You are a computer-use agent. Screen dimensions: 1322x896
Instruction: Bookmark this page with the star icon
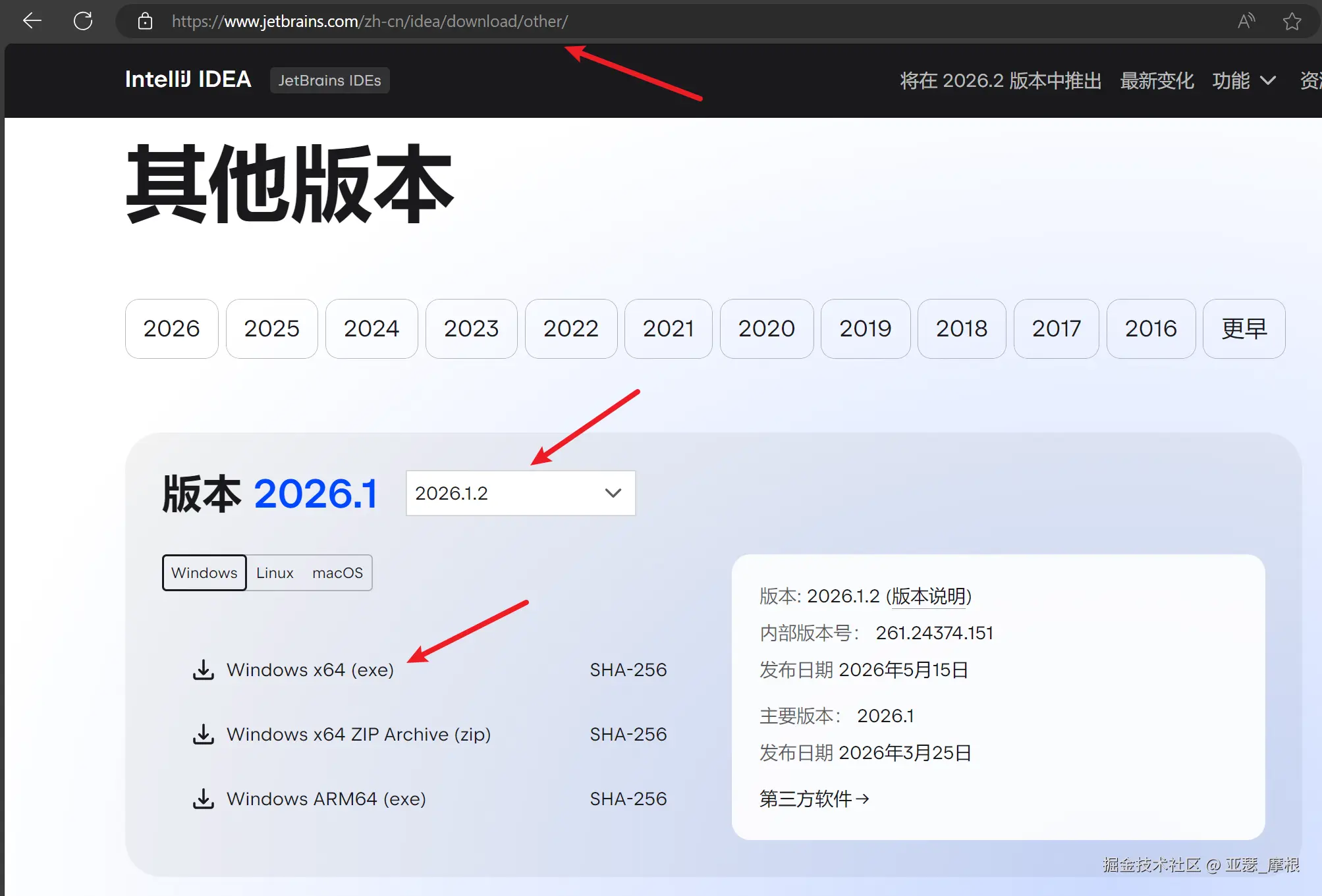1292,21
